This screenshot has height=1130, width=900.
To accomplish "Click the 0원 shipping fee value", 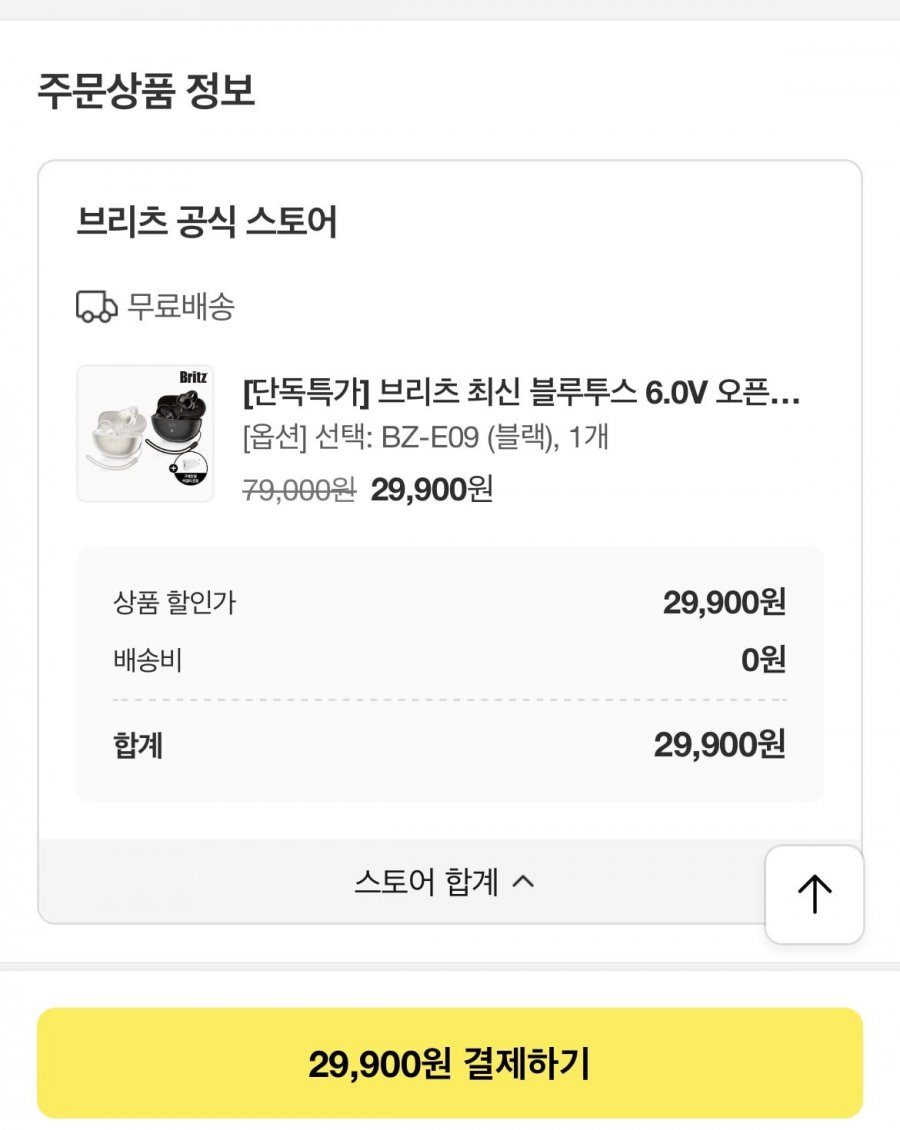I will (x=763, y=660).
